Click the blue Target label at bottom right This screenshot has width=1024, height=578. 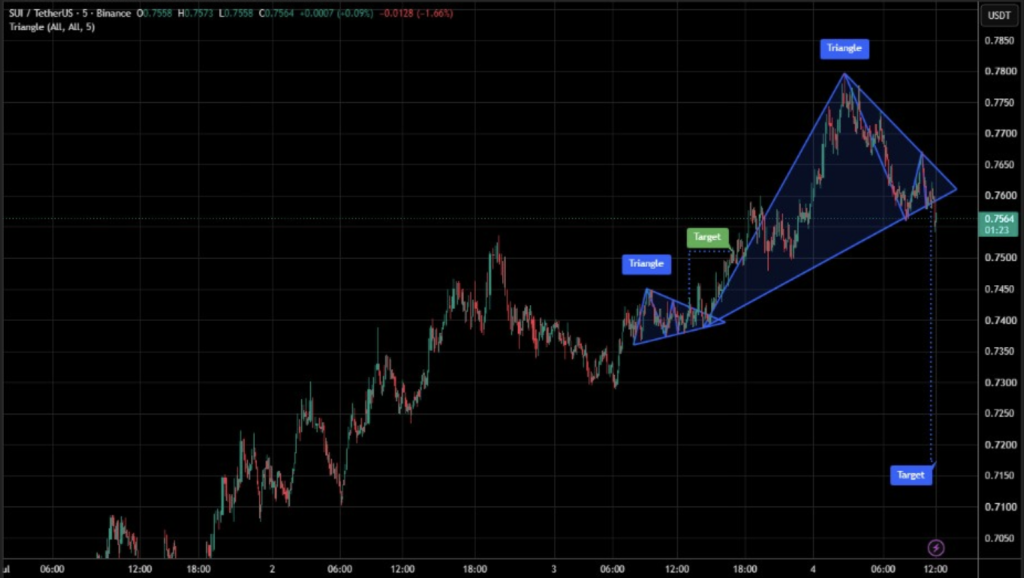[911, 475]
